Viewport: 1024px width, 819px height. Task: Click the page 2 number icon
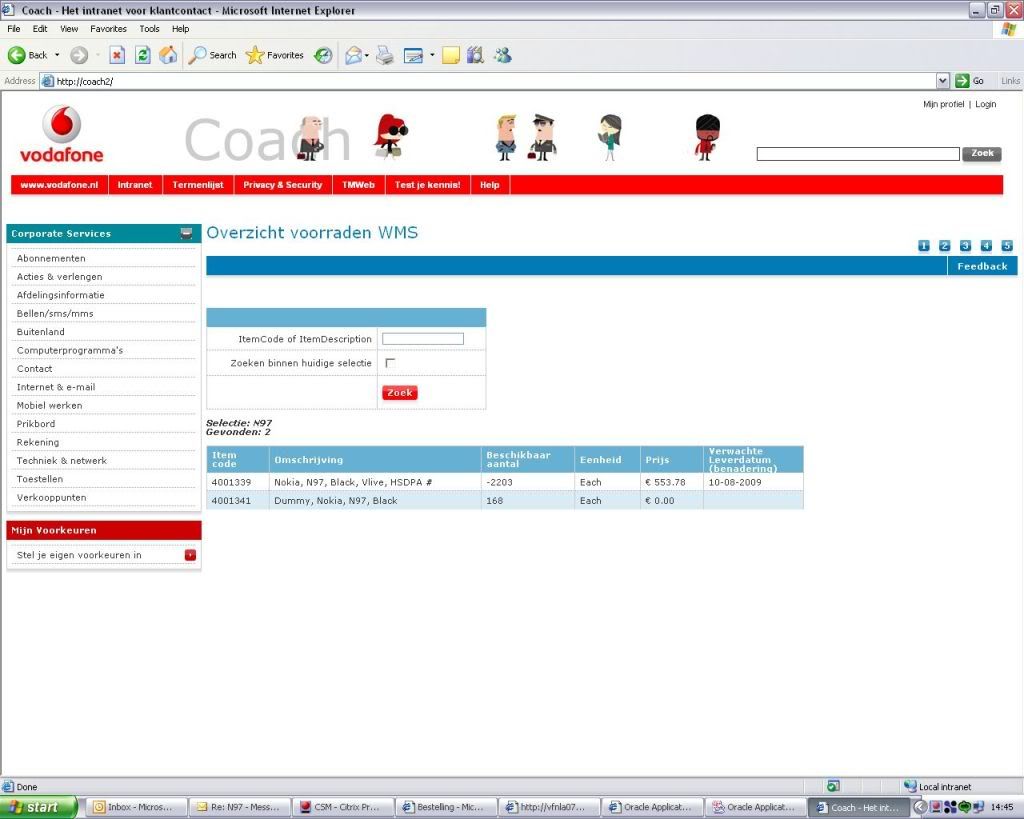[x=944, y=246]
